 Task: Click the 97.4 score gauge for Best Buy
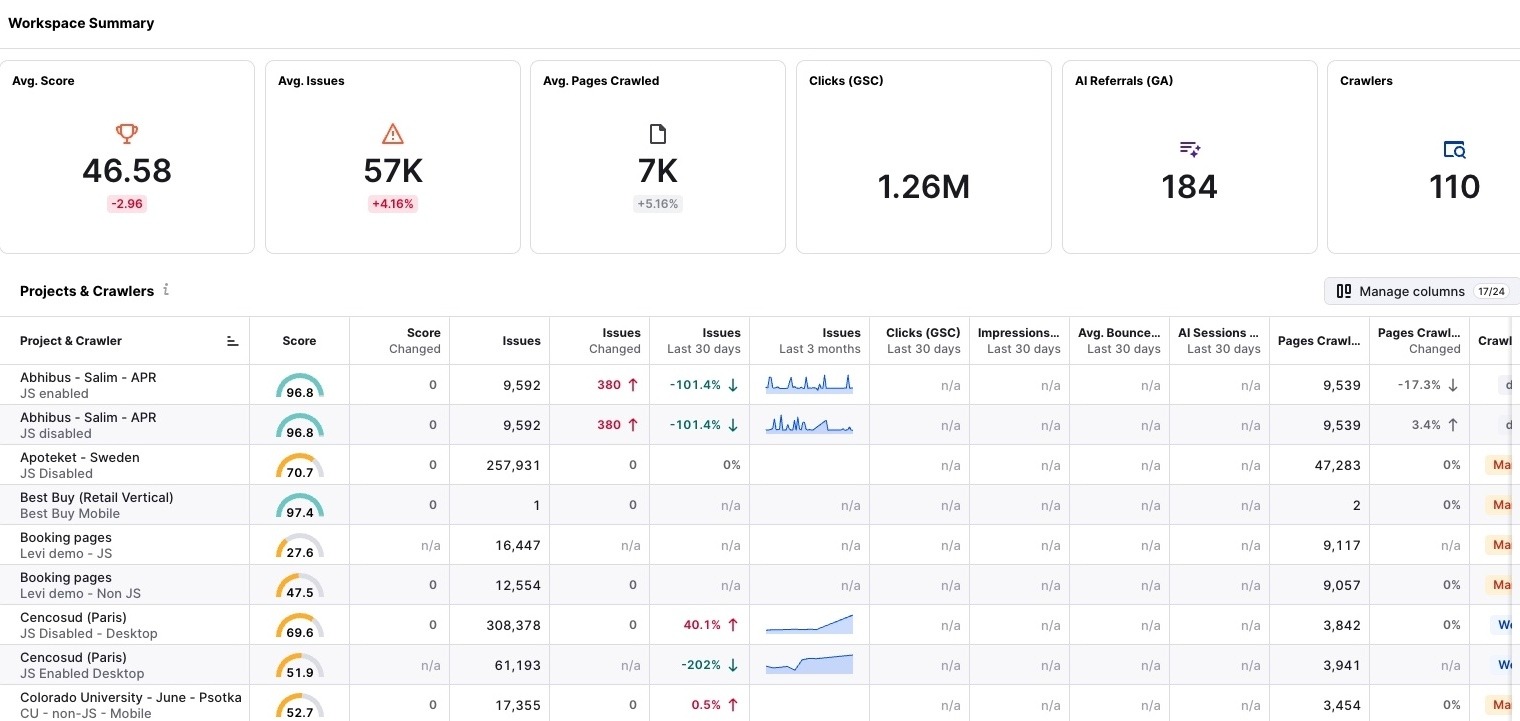coord(300,505)
